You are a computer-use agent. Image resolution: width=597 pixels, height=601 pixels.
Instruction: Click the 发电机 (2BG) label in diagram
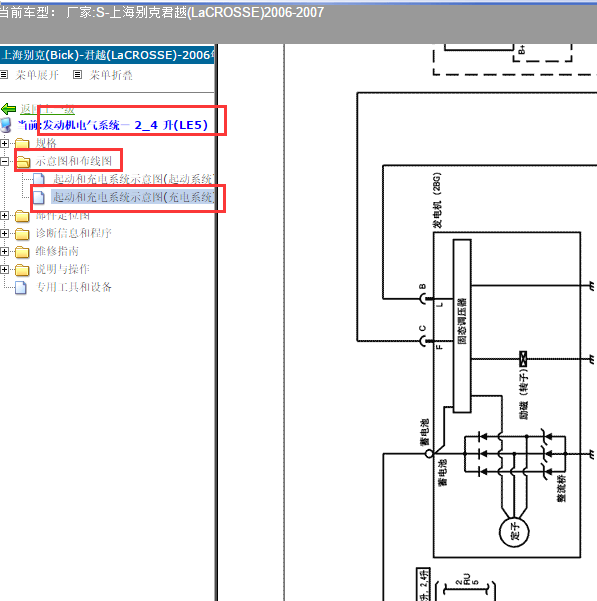437,200
